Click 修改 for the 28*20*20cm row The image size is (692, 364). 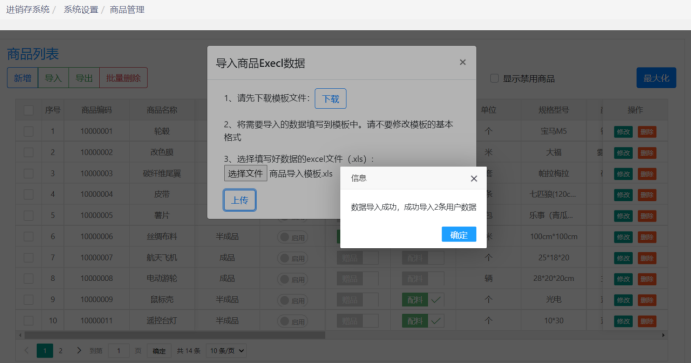tap(623, 279)
